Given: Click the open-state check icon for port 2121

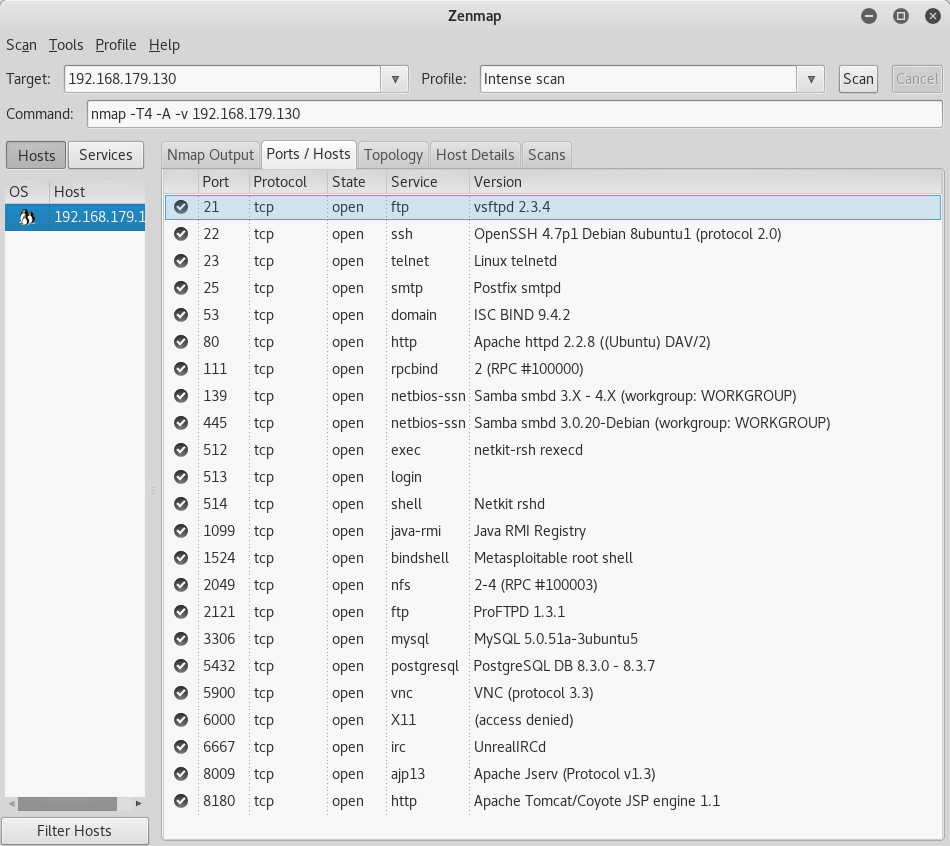Looking at the screenshot, I should 181,611.
